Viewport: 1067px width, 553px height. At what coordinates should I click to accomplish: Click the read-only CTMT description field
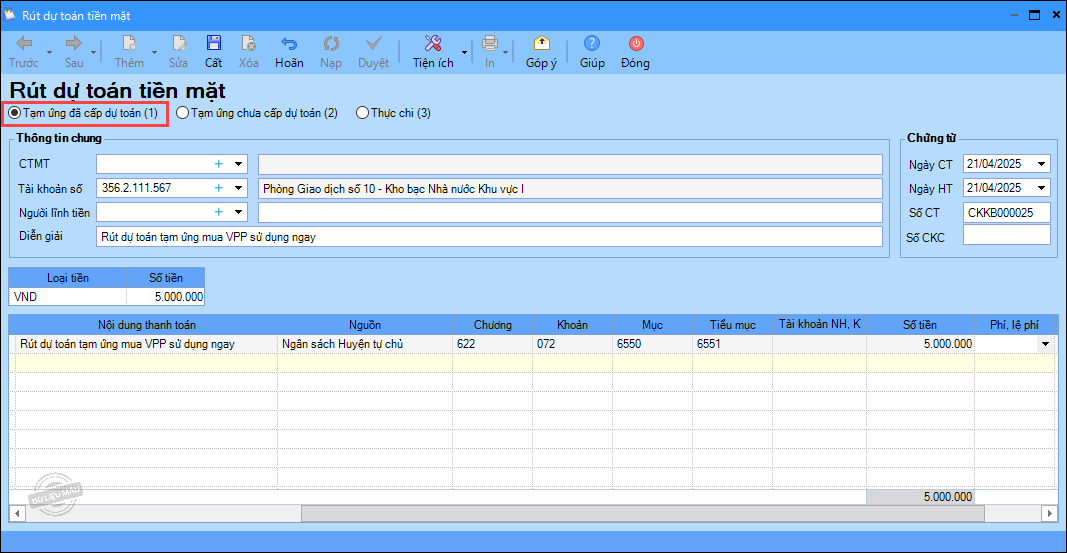570,164
